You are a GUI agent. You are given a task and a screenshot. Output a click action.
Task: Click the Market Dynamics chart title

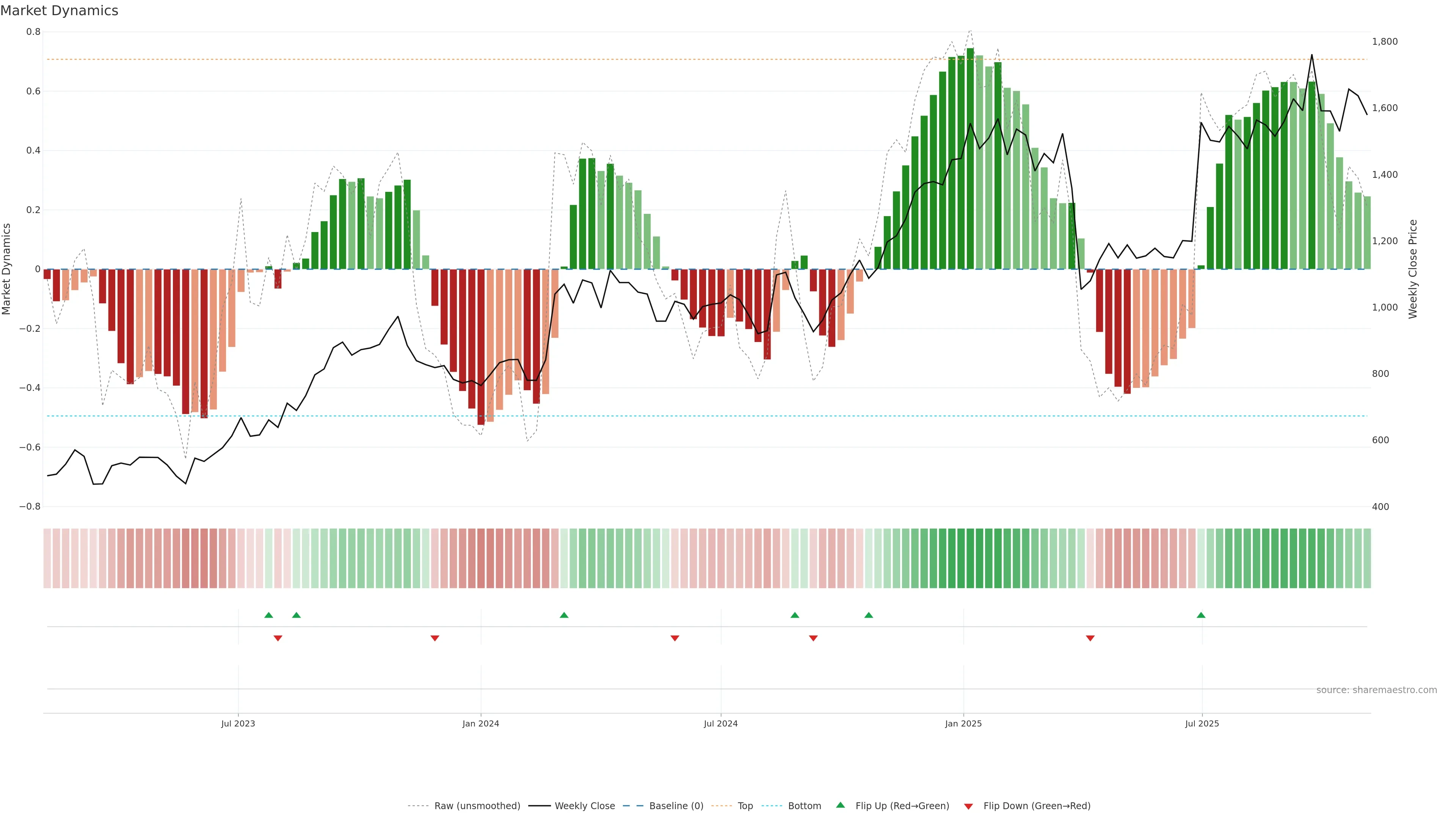(x=60, y=11)
